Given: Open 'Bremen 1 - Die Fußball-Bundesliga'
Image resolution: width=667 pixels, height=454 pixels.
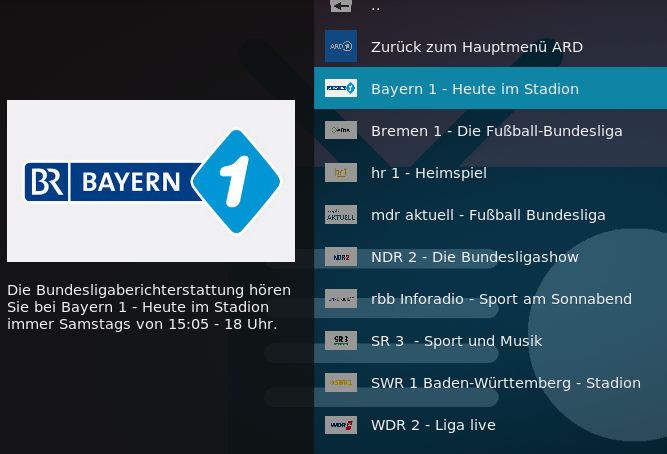Looking at the screenshot, I should coord(490,130).
